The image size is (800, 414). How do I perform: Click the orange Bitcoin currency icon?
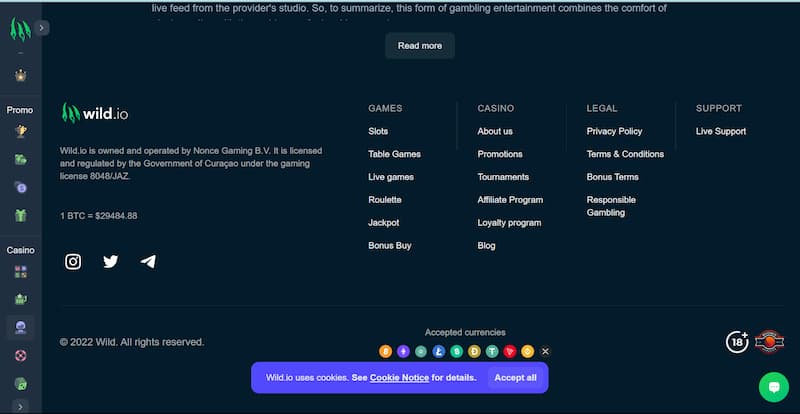[386, 351]
